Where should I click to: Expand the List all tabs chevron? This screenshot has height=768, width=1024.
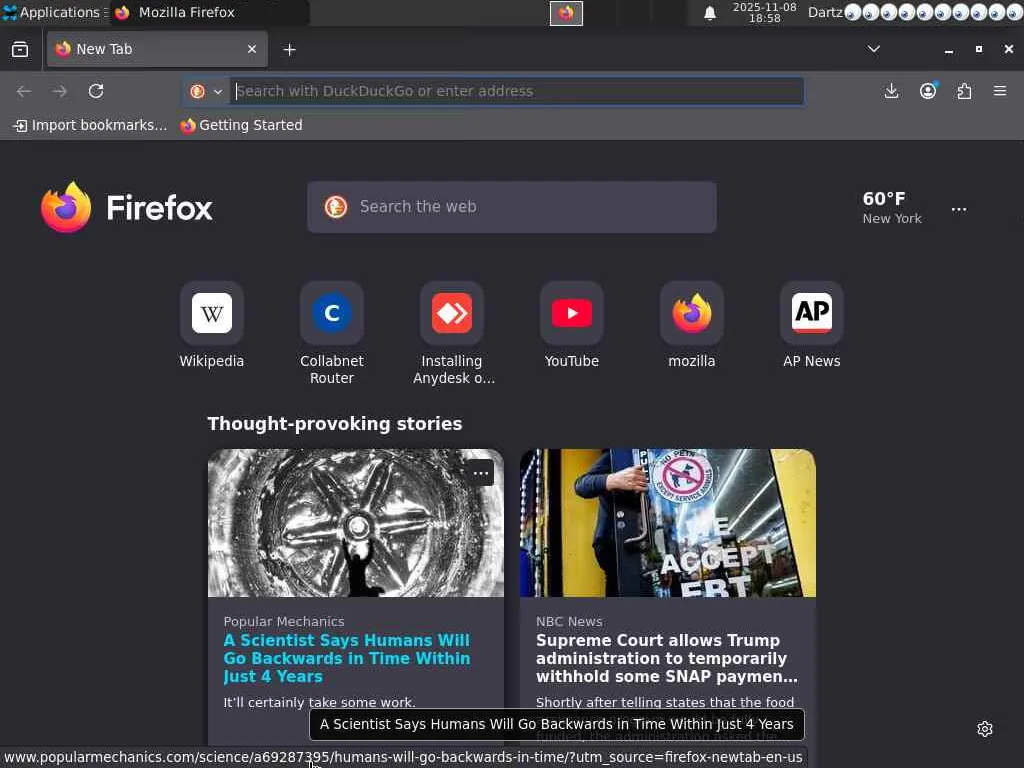click(x=873, y=49)
